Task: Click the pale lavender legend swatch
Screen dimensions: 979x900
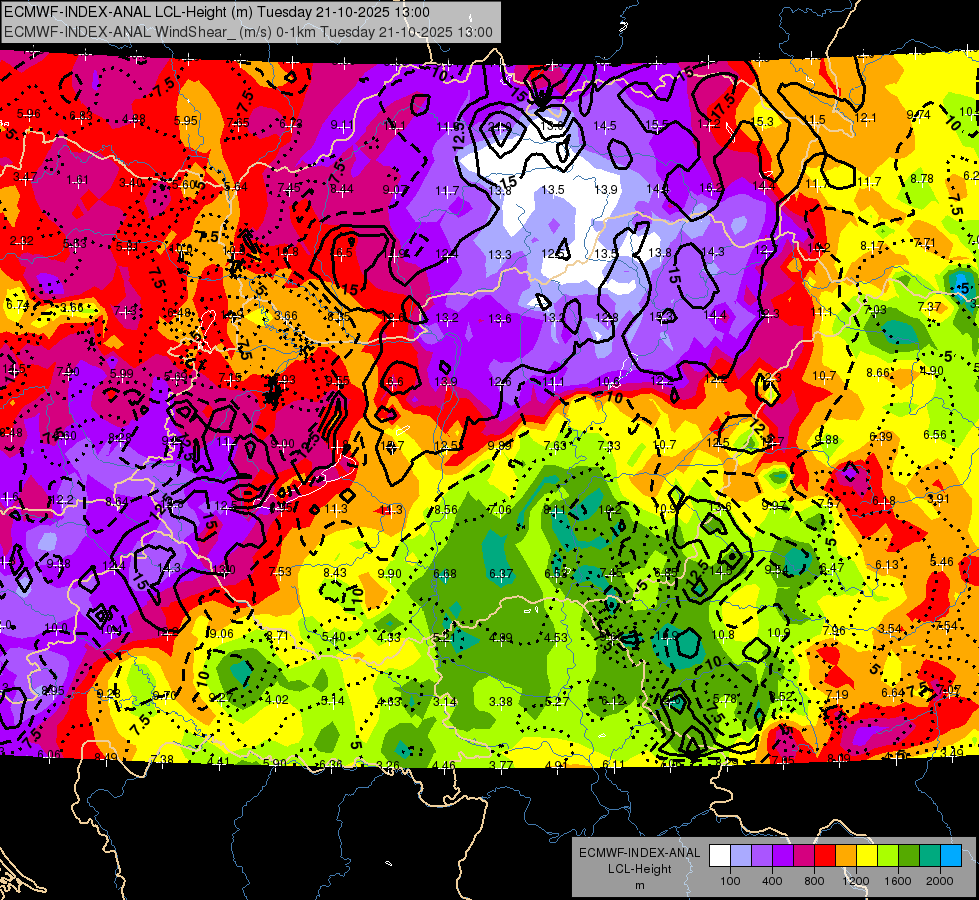Action: click(740, 856)
